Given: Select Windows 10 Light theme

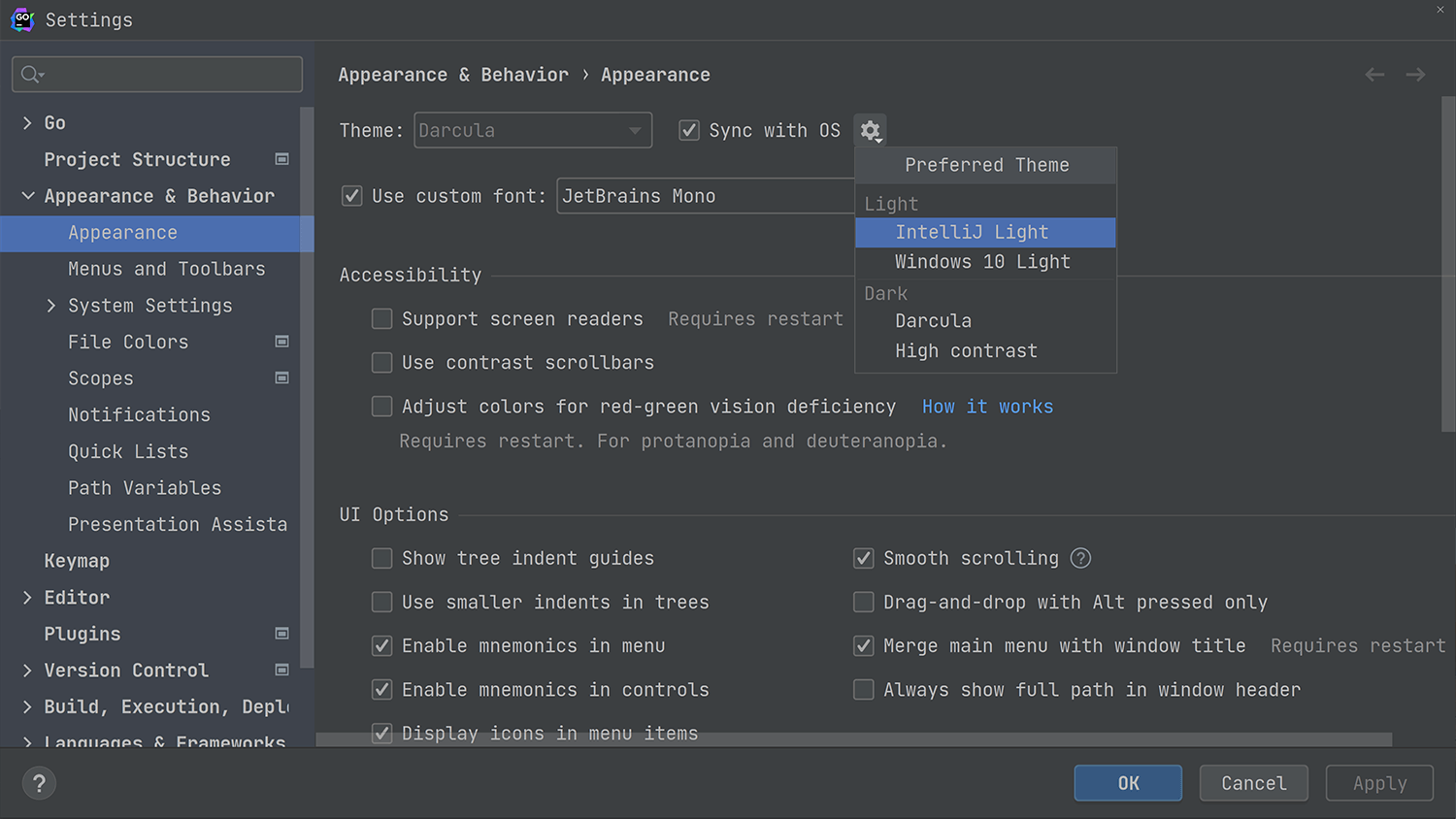Looking at the screenshot, I should pos(985,262).
